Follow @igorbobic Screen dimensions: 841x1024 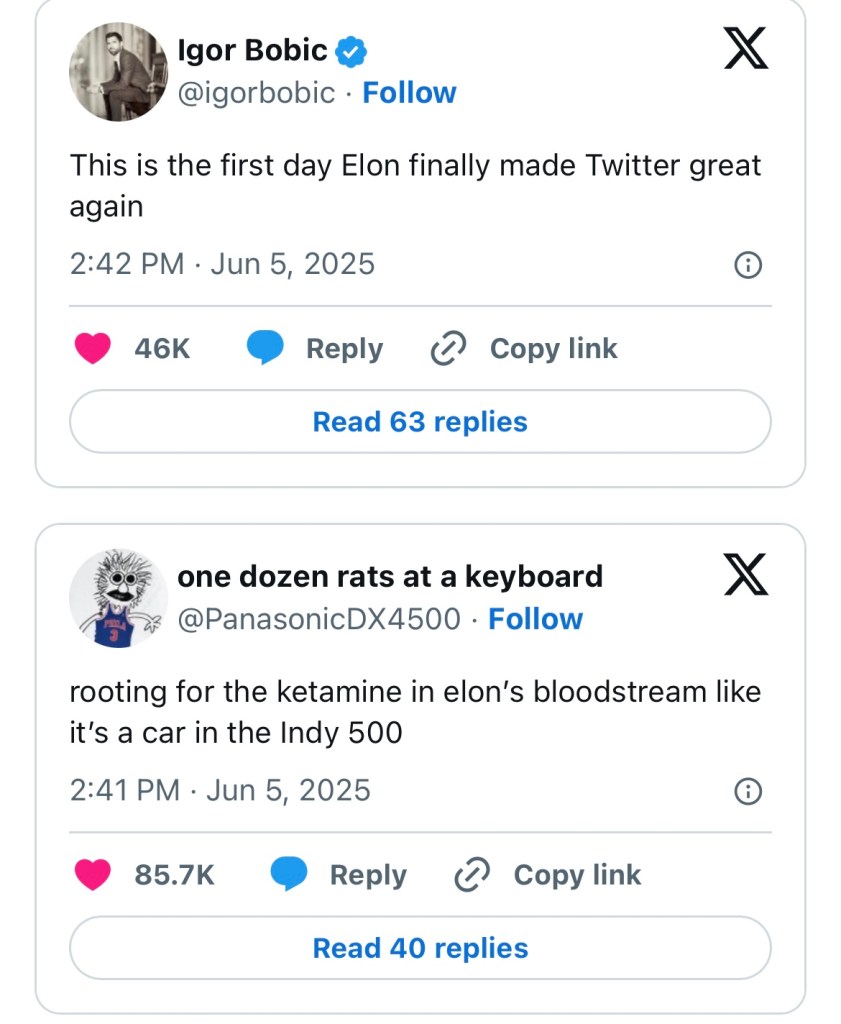click(409, 93)
